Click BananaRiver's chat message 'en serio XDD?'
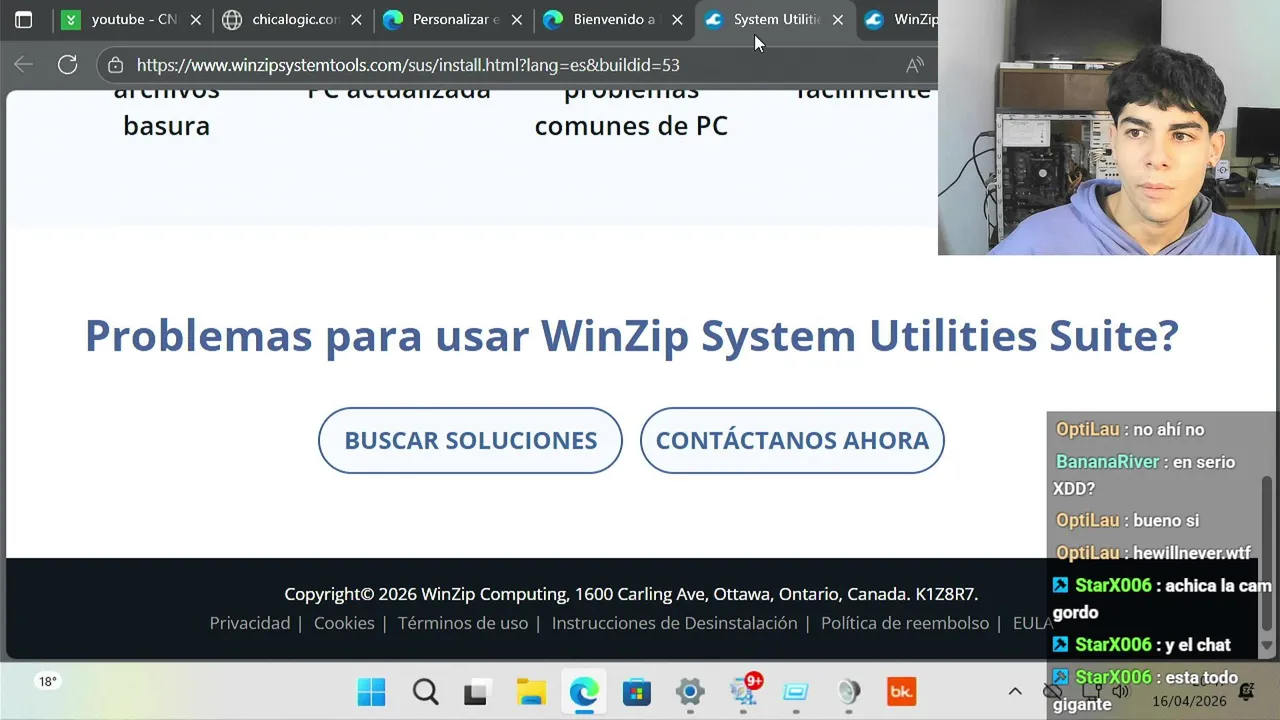The width and height of the screenshot is (1280, 720). (x=1145, y=475)
